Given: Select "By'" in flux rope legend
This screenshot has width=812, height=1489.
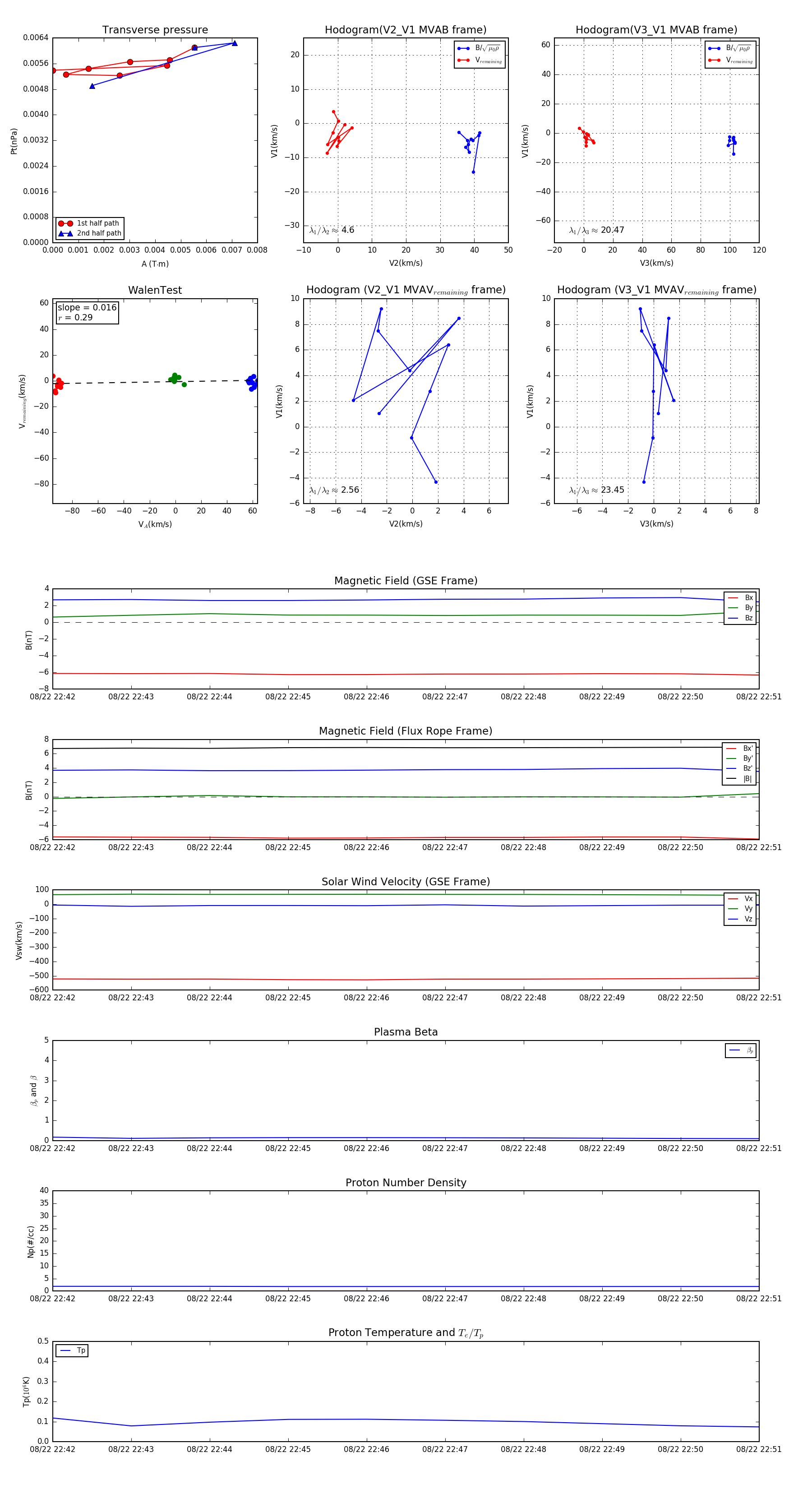Looking at the screenshot, I should click(x=739, y=758).
